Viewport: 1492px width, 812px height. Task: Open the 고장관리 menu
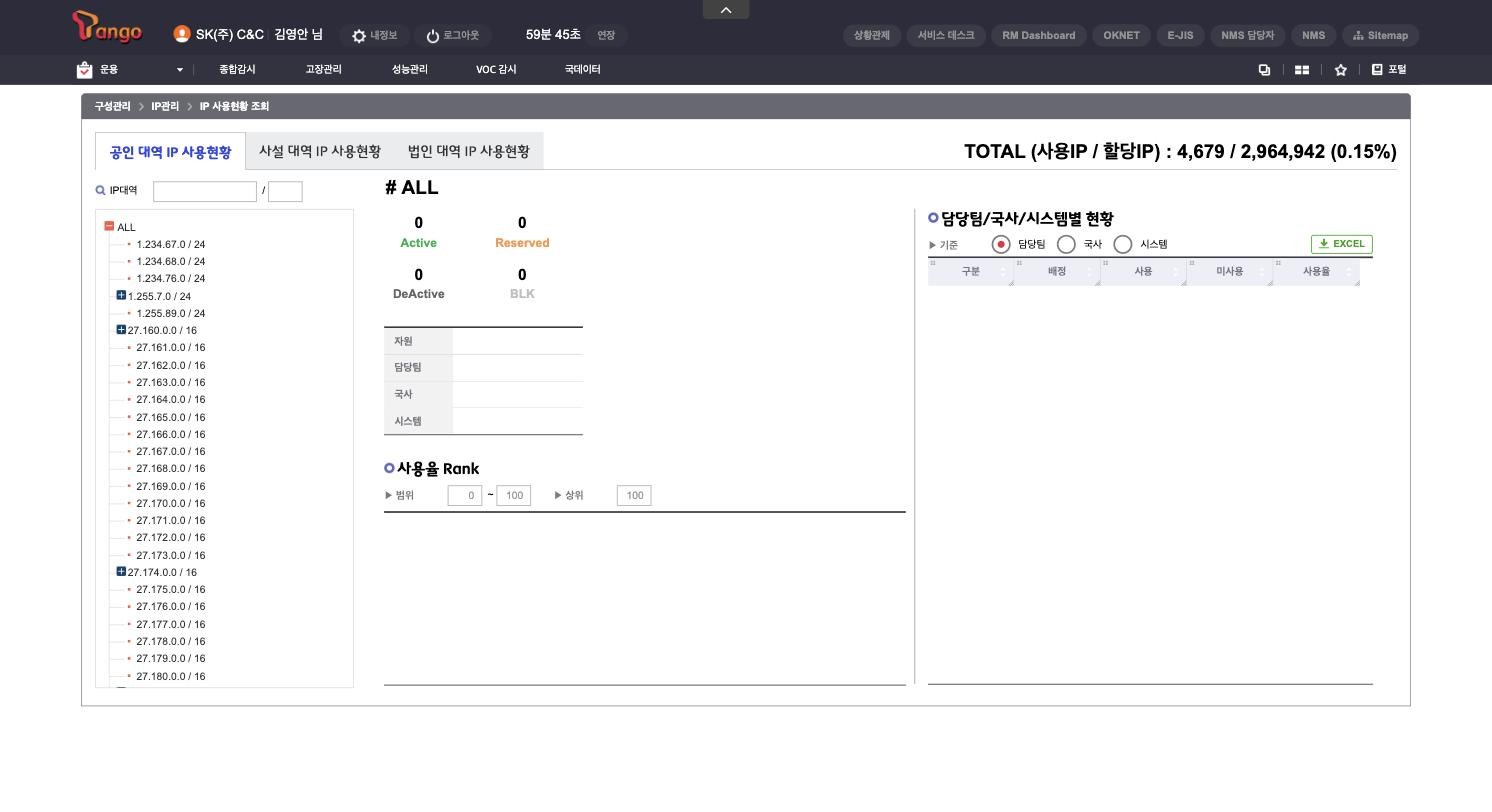point(323,70)
